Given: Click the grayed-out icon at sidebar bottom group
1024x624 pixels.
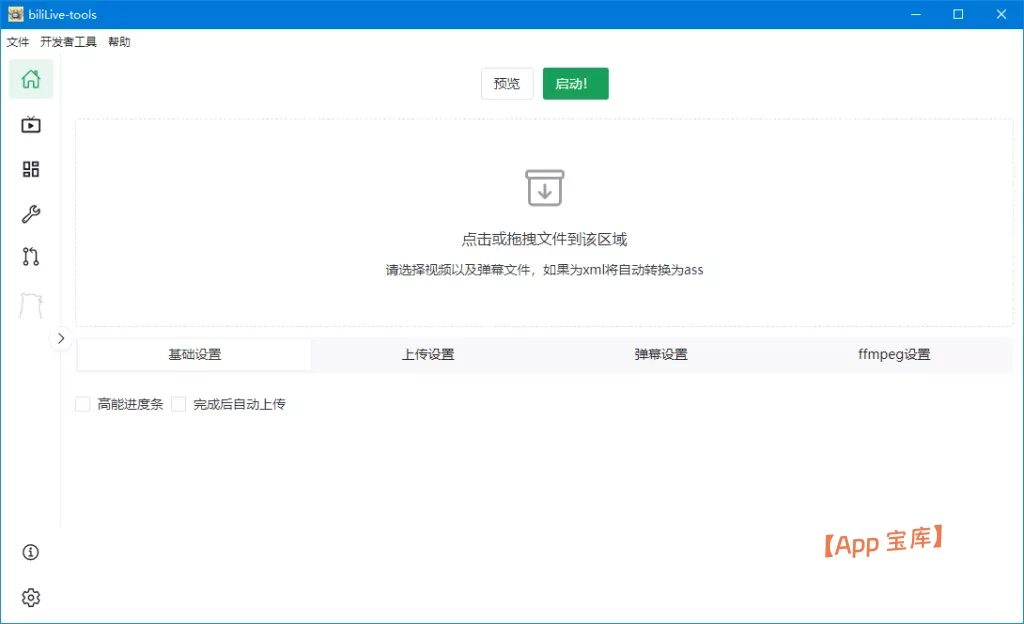Looking at the screenshot, I should [31, 303].
